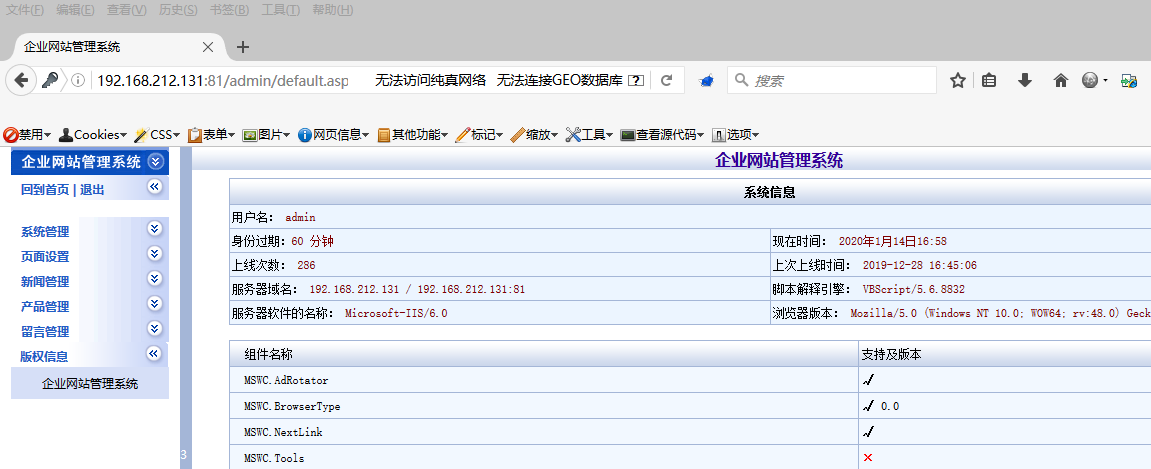Click the site information icon in address bar
1151x469 pixels.
(x=78, y=81)
